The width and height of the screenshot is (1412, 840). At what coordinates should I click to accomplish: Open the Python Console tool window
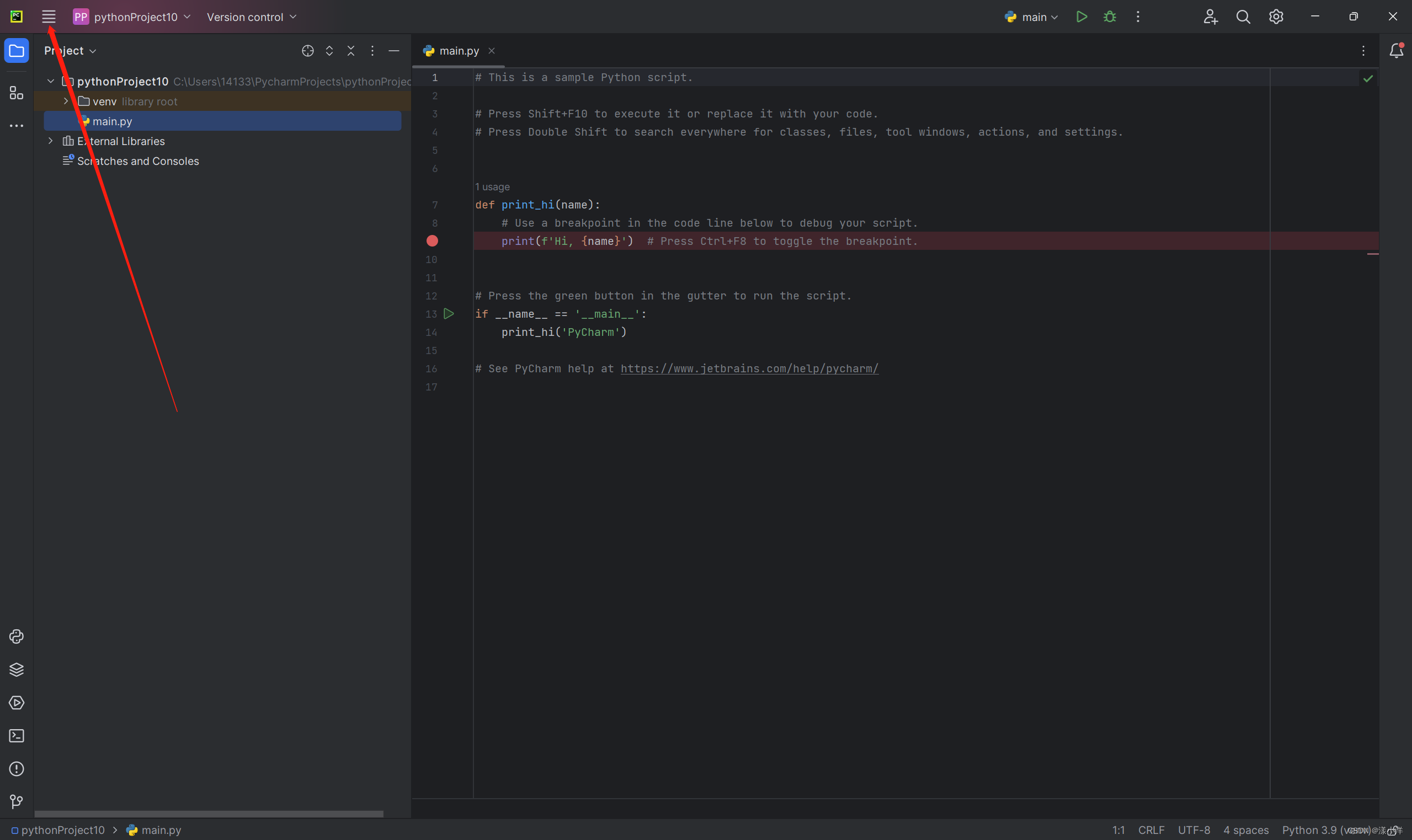(17, 636)
